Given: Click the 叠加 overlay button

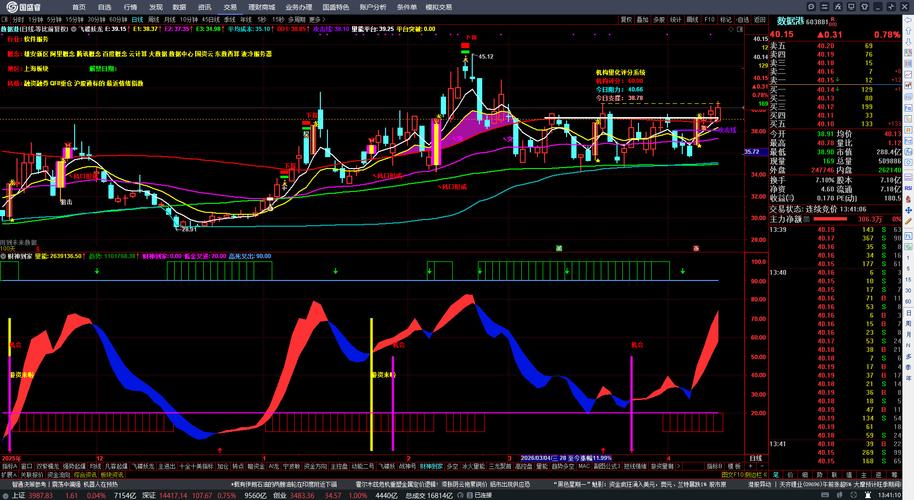Looking at the screenshot, I should (642, 19).
